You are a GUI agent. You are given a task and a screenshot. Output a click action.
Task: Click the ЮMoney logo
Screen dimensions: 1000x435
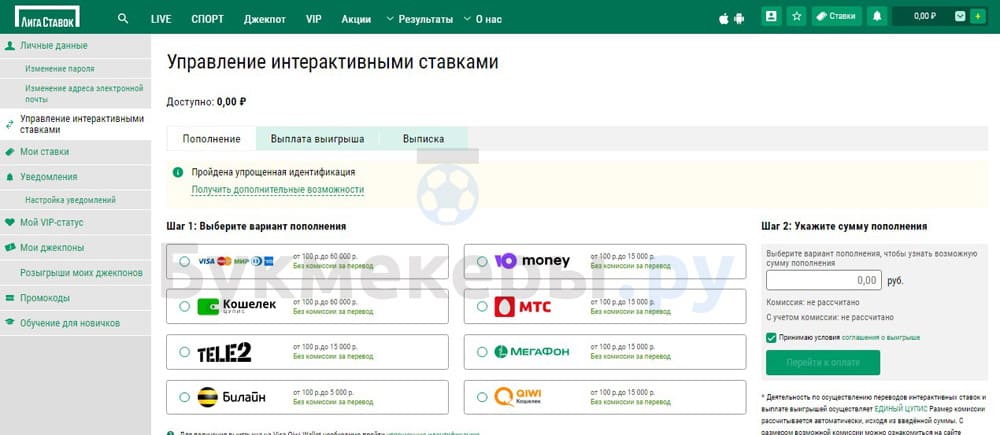(x=532, y=261)
